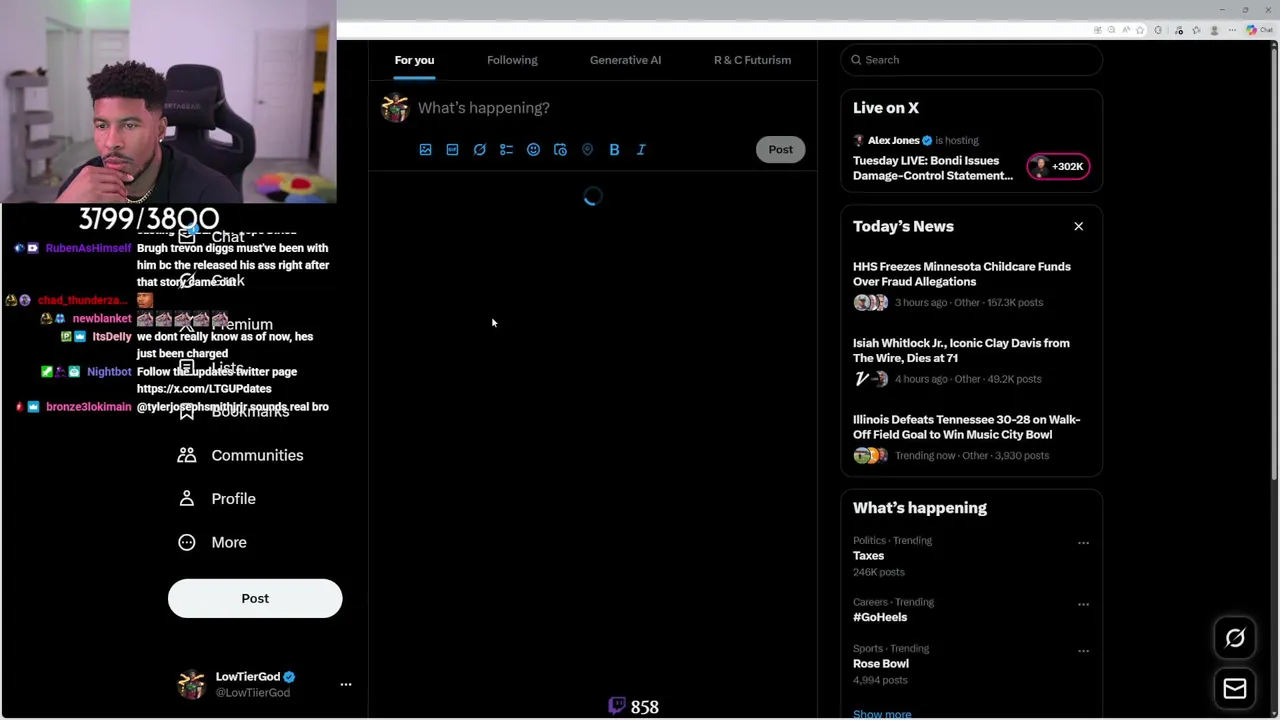1280x720 pixels.
Task: Open the browser favorites list icon
Action: tap(1196, 30)
